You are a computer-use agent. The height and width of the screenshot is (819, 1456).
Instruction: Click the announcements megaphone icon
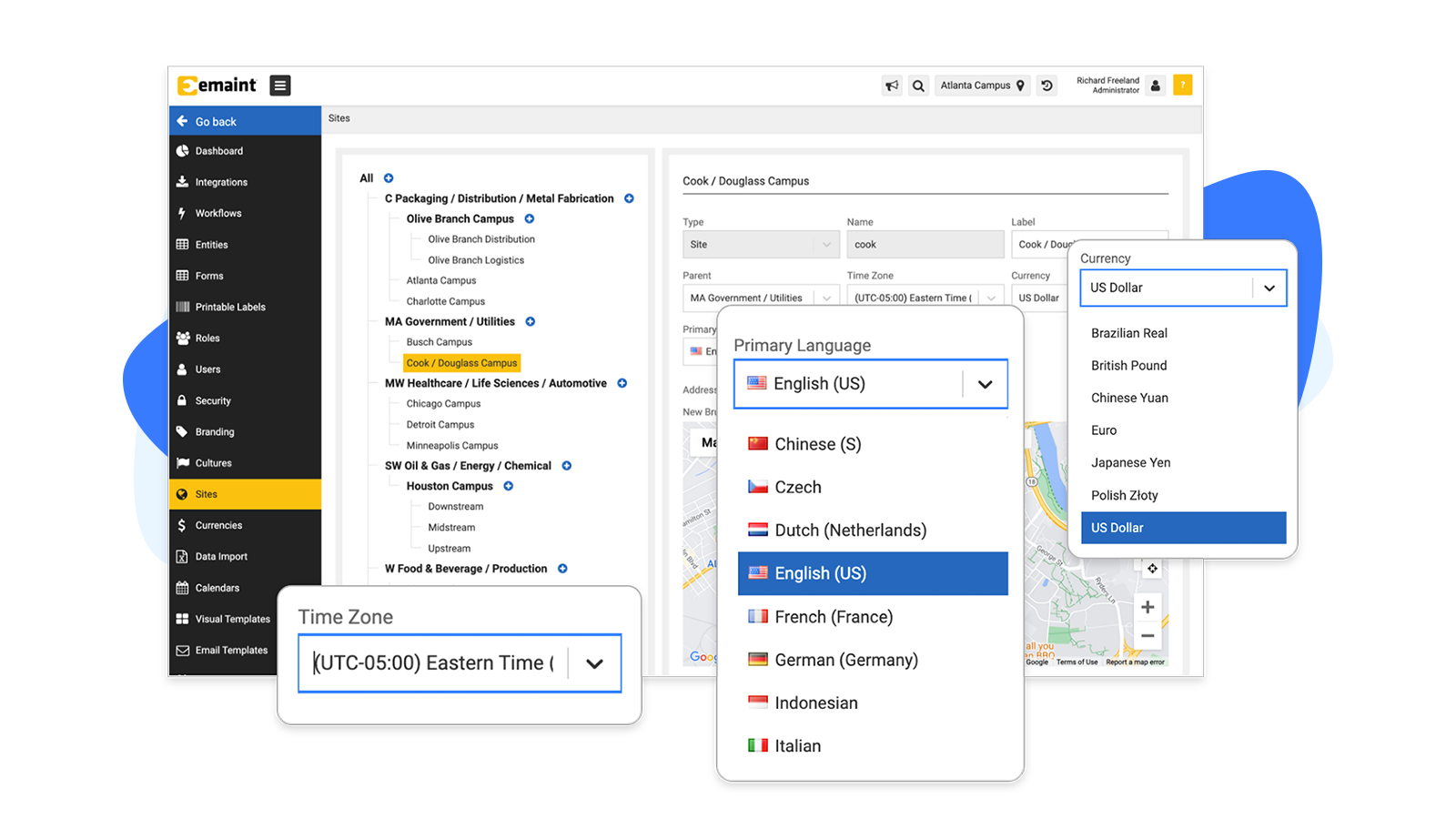[x=892, y=86]
